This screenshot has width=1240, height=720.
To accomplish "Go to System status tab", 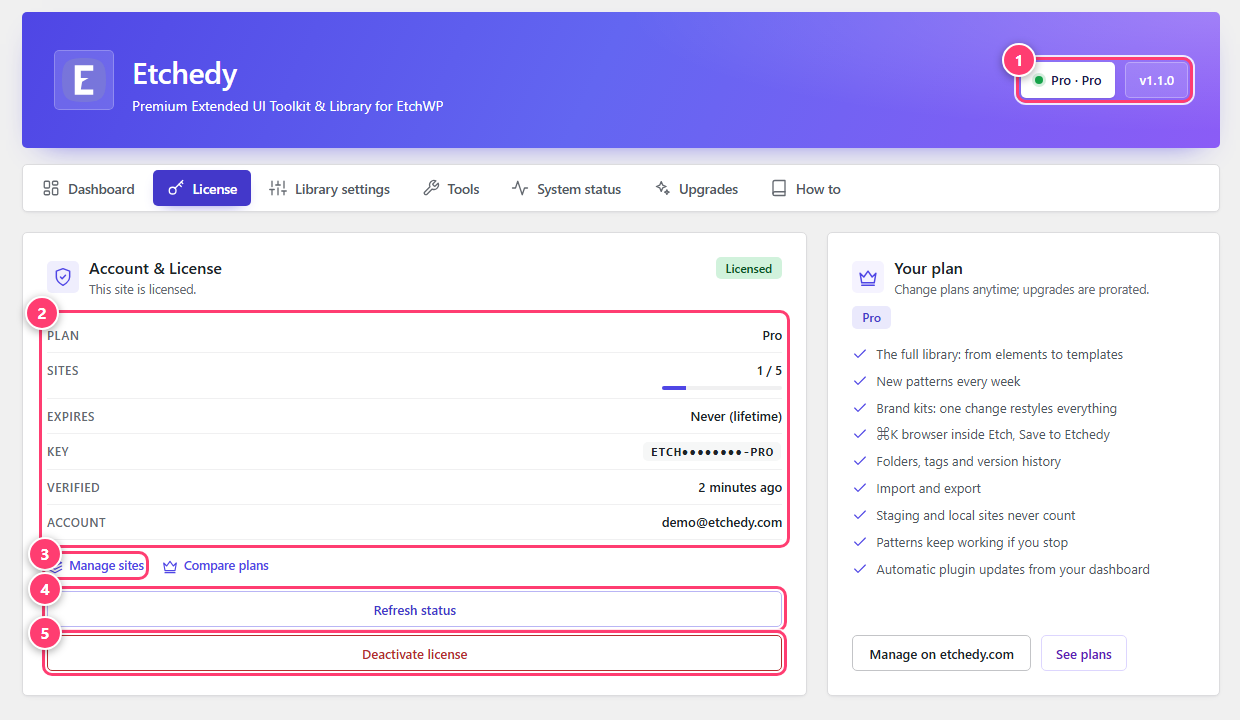I will coord(566,189).
